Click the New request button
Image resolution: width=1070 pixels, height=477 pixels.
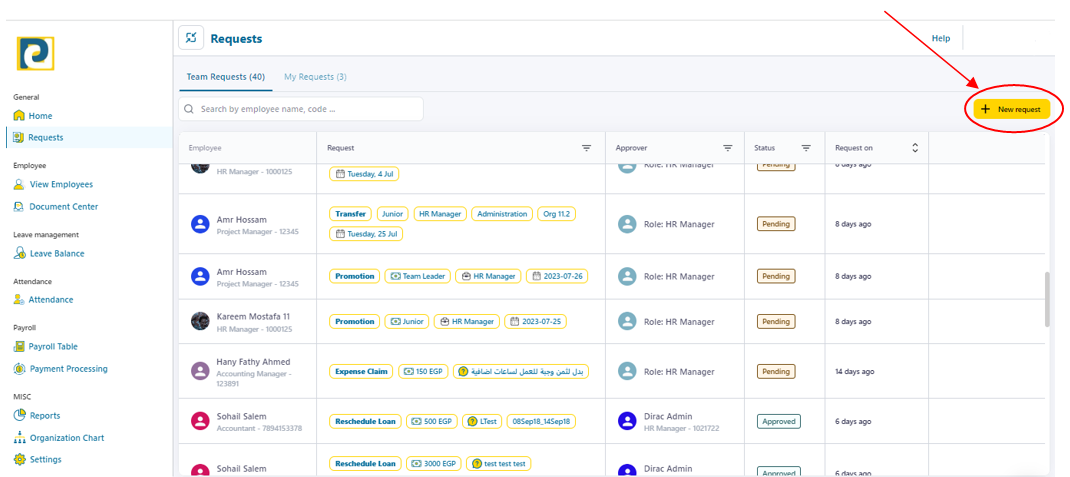click(x=1012, y=109)
